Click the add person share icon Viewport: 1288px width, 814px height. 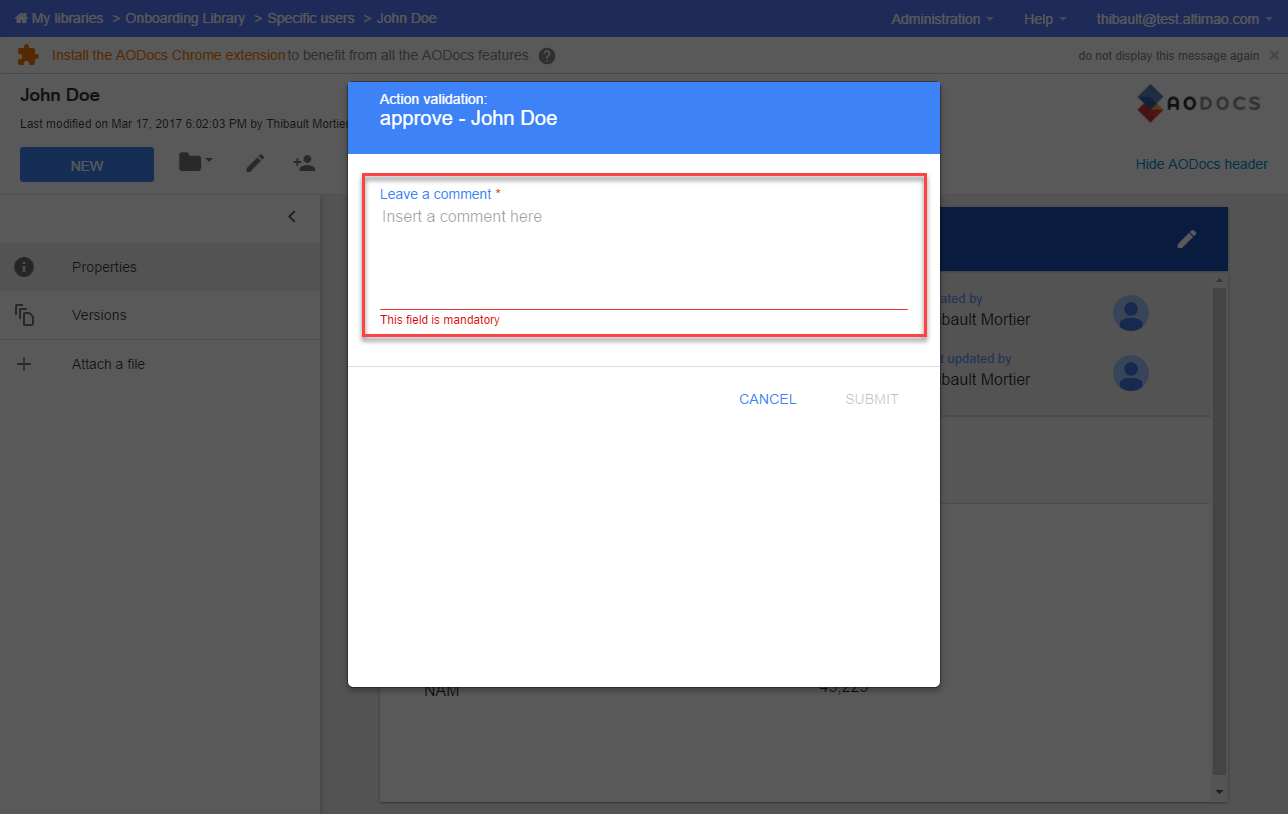click(304, 162)
